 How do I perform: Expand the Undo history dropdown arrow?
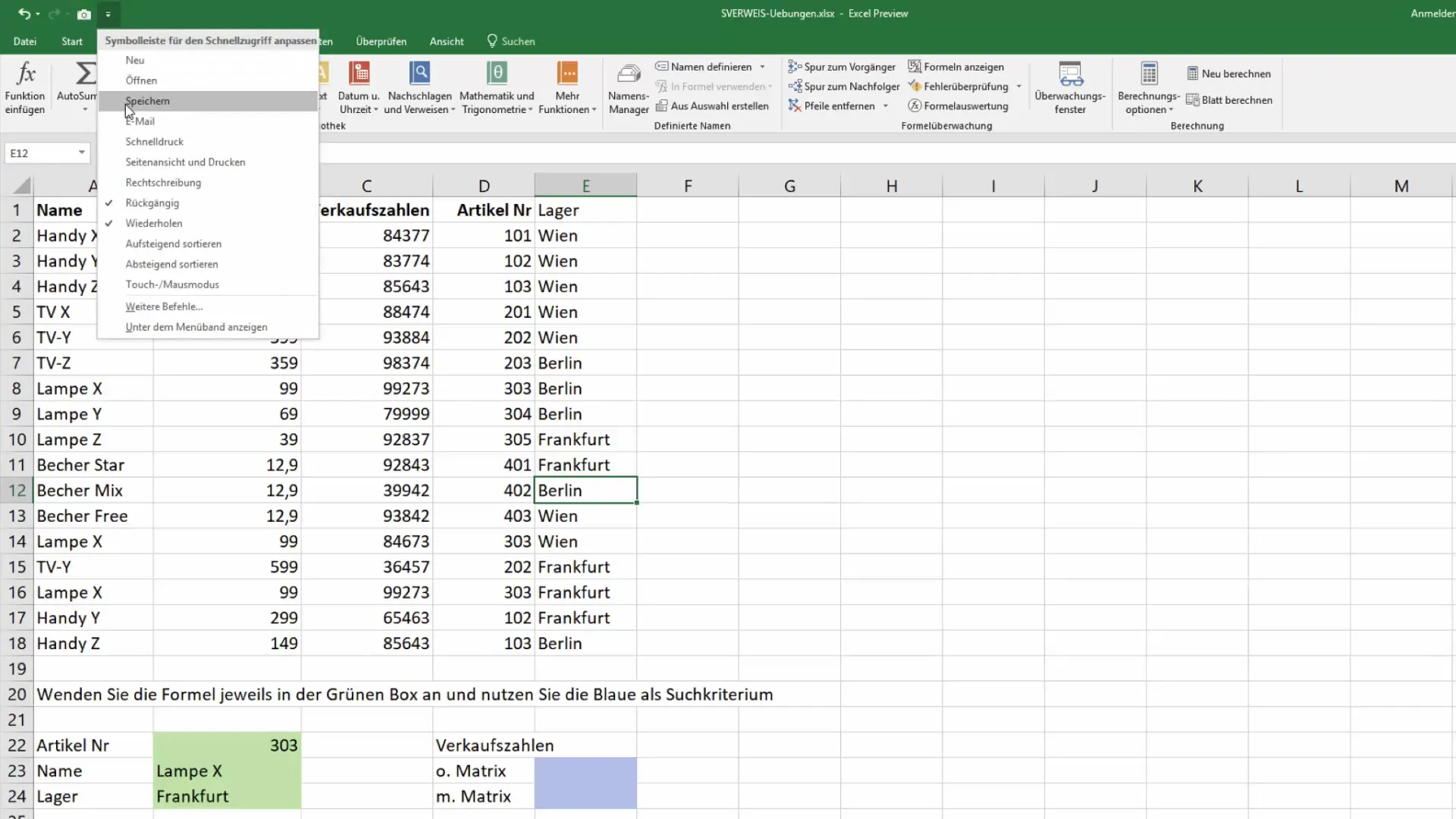[x=37, y=14]
